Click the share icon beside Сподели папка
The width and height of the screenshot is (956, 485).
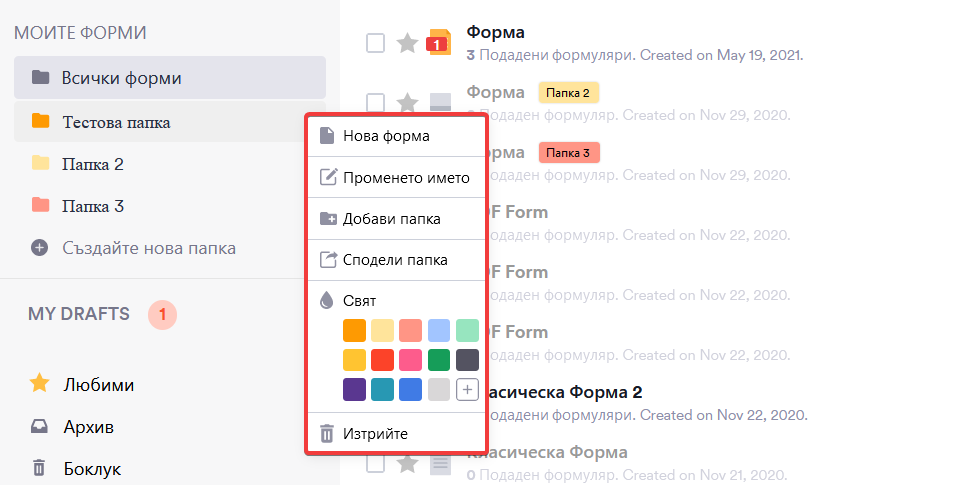pos(327,260)
